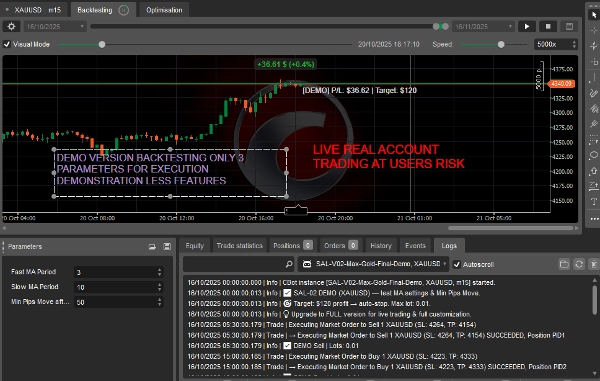
Task: Click the LIVE REAL ACCOUNT red chart text
Action: 388,156
